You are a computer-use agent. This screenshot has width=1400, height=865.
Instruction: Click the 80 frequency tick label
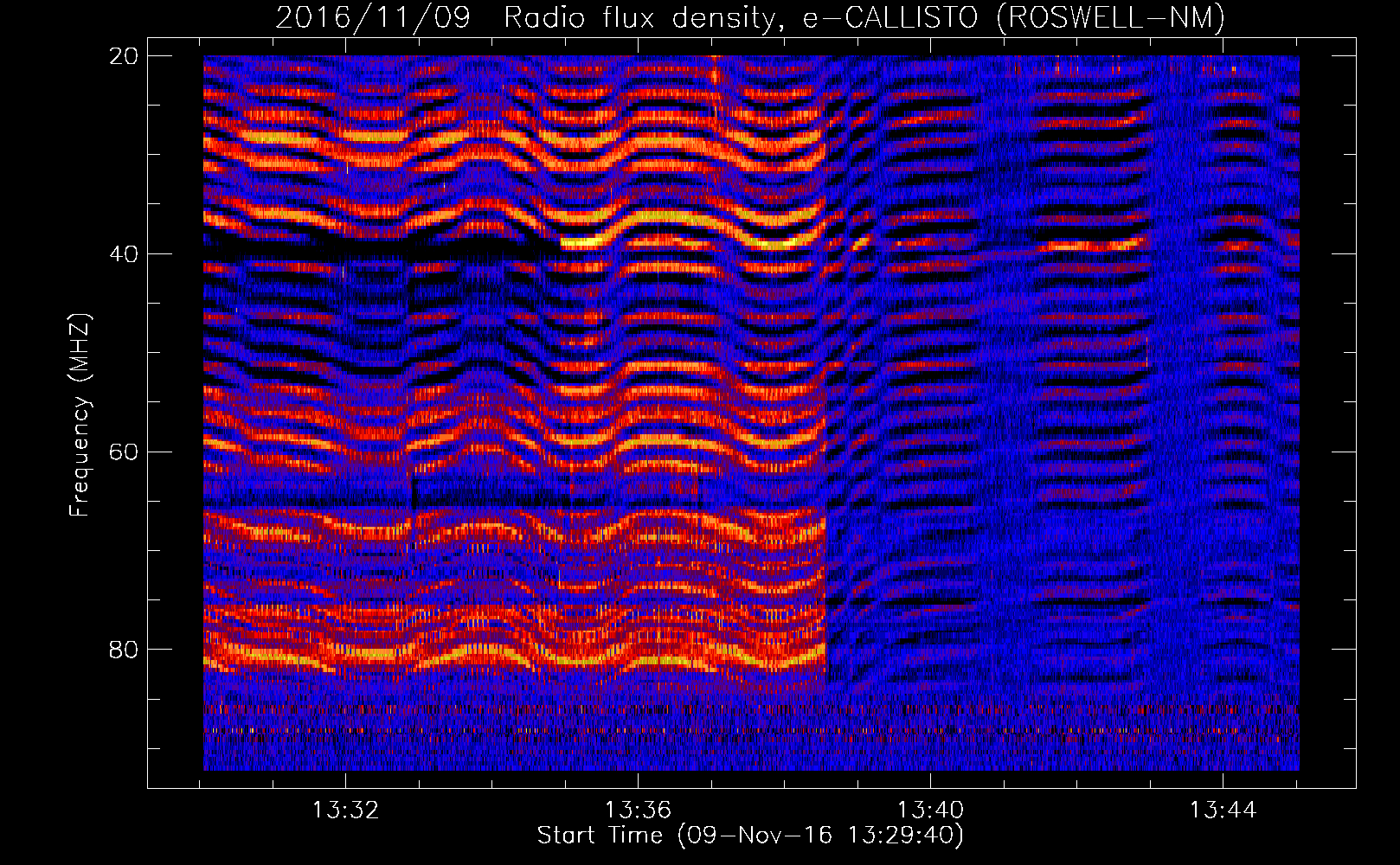coord(124,650)
